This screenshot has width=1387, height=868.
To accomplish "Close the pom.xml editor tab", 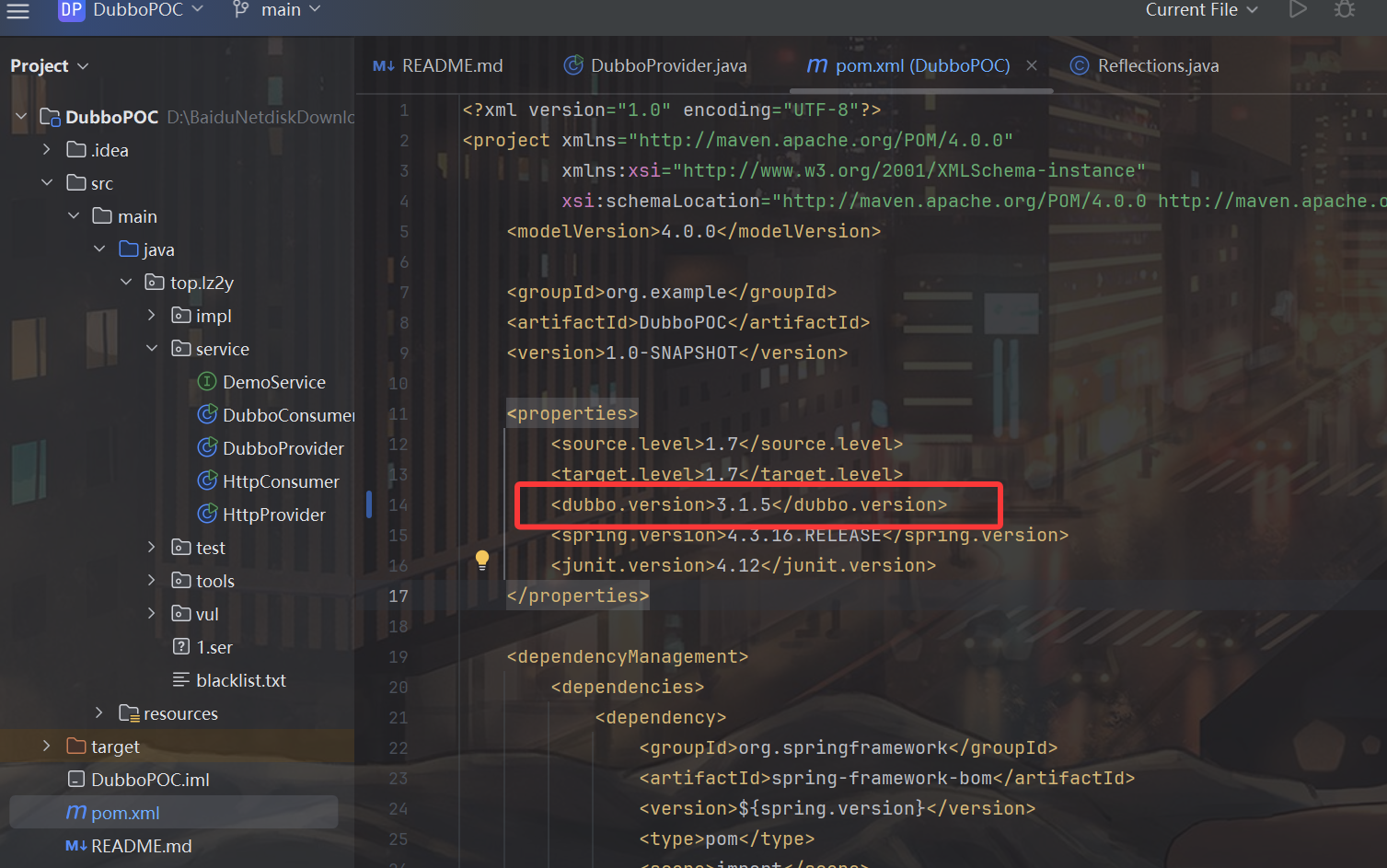I will point(1032,65).
